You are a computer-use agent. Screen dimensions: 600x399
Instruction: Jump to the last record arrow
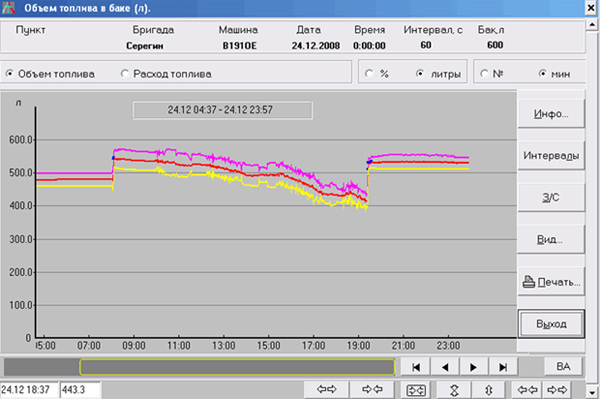coord(503,367)
